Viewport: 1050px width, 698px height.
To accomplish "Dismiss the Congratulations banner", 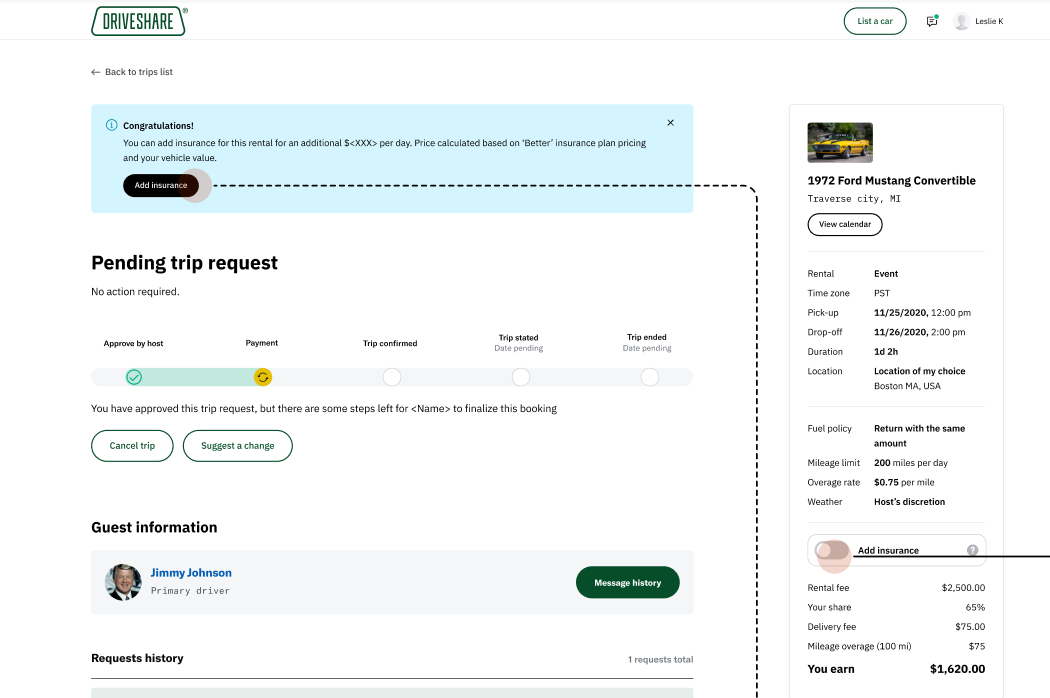I will click(670, 123).
